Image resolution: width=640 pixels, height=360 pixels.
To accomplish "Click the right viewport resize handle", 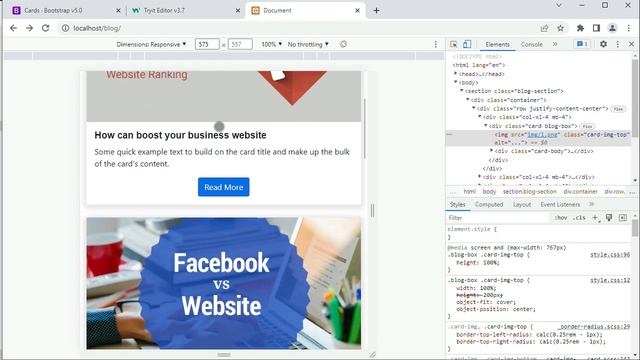I will 372,211.
